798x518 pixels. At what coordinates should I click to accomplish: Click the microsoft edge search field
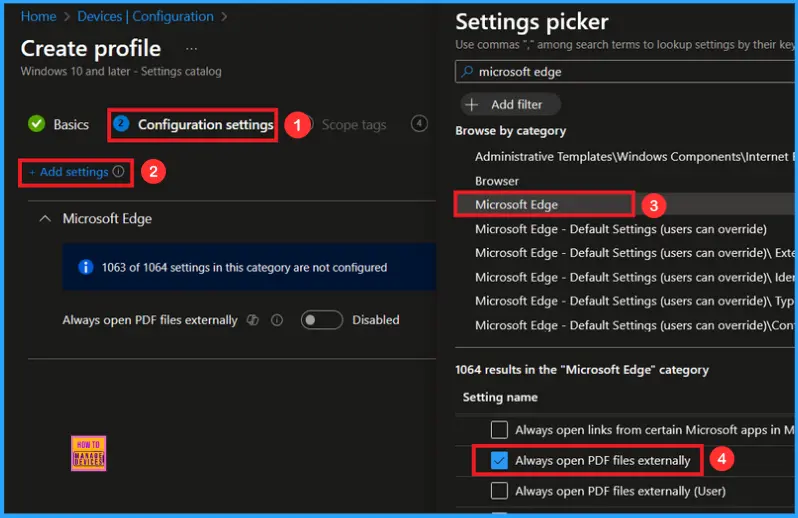[625, 72]
